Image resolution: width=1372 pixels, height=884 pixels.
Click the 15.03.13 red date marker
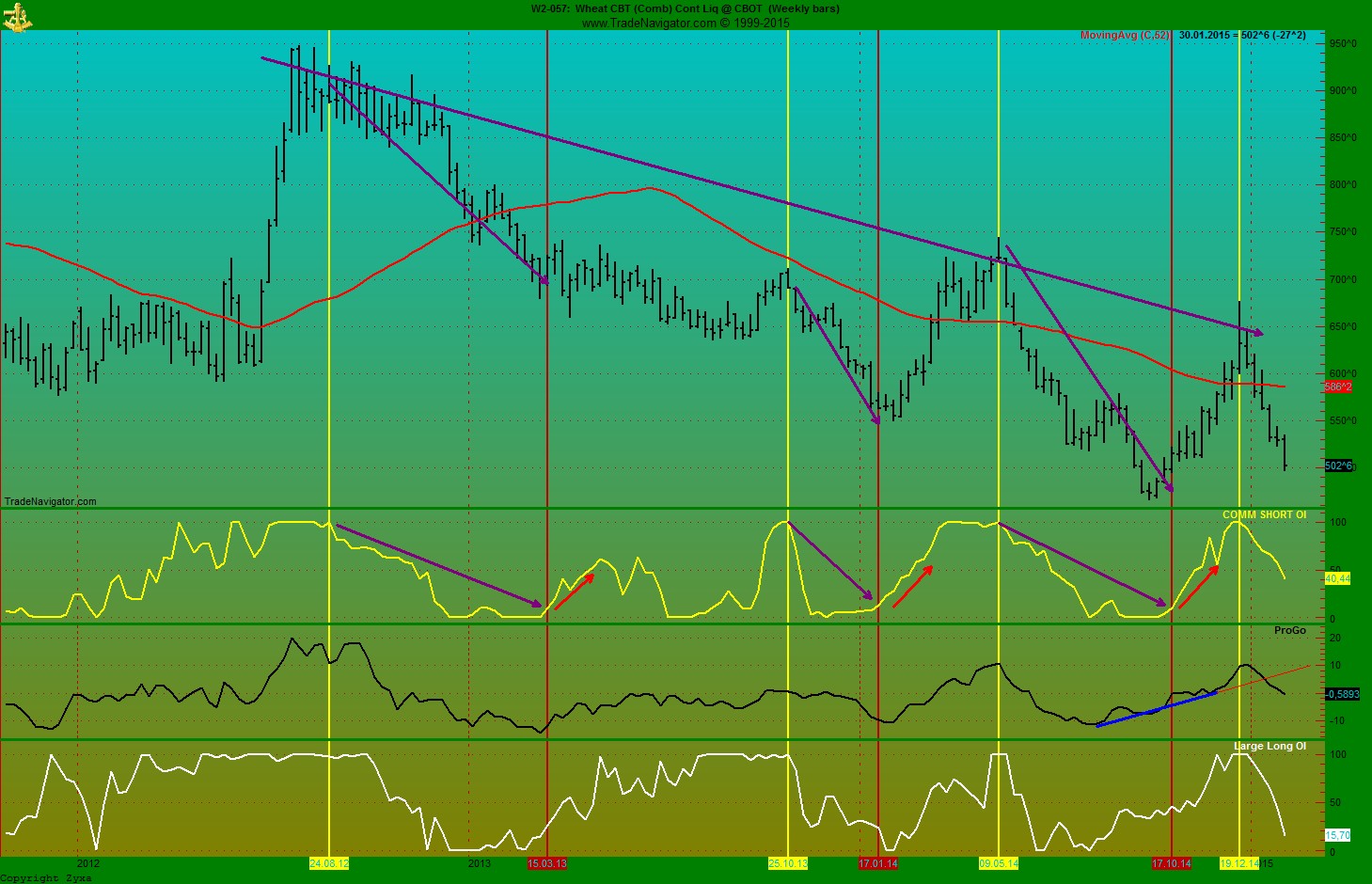coord(546,863)
